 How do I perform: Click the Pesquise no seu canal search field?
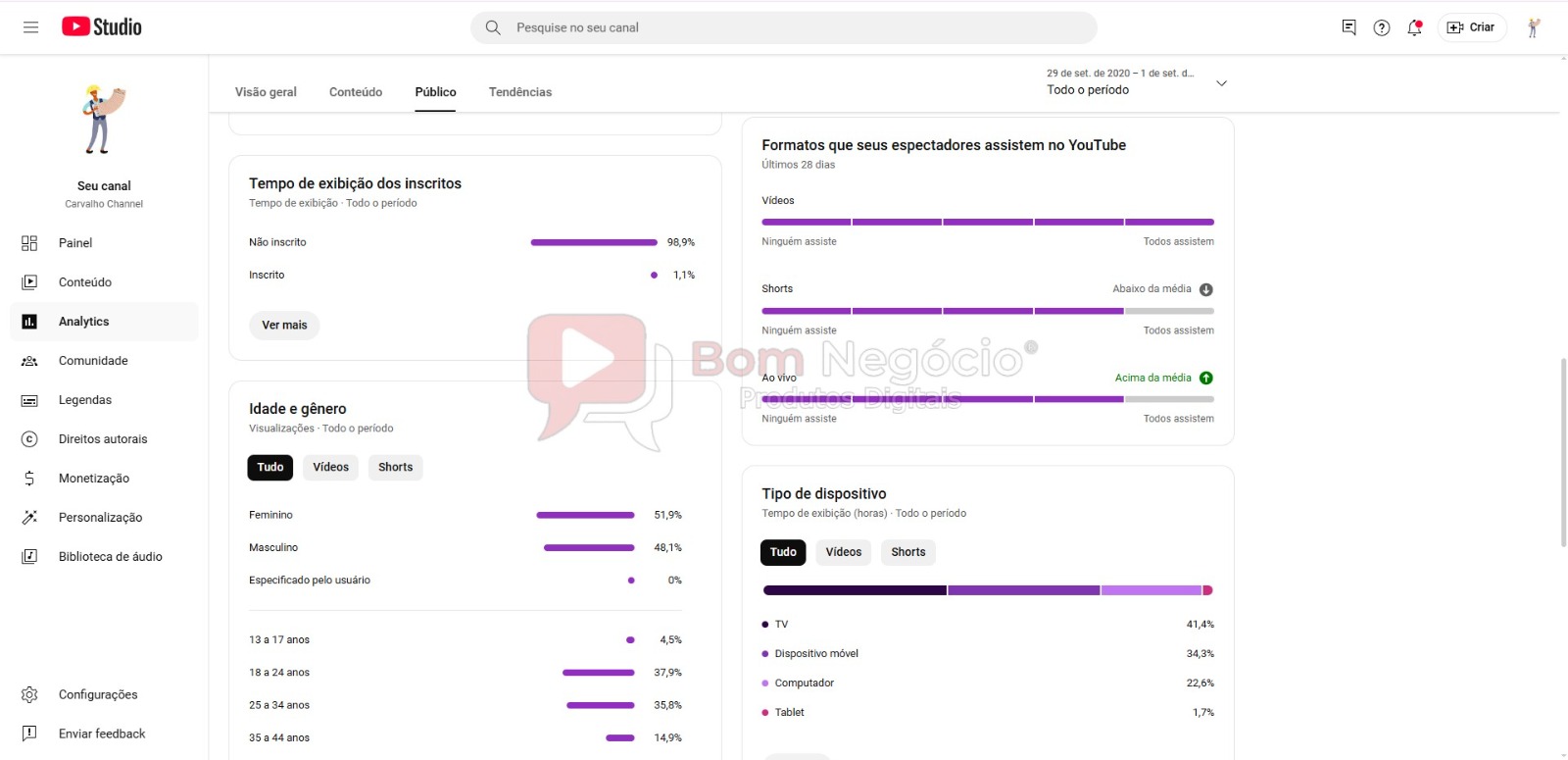pos(784,27)
